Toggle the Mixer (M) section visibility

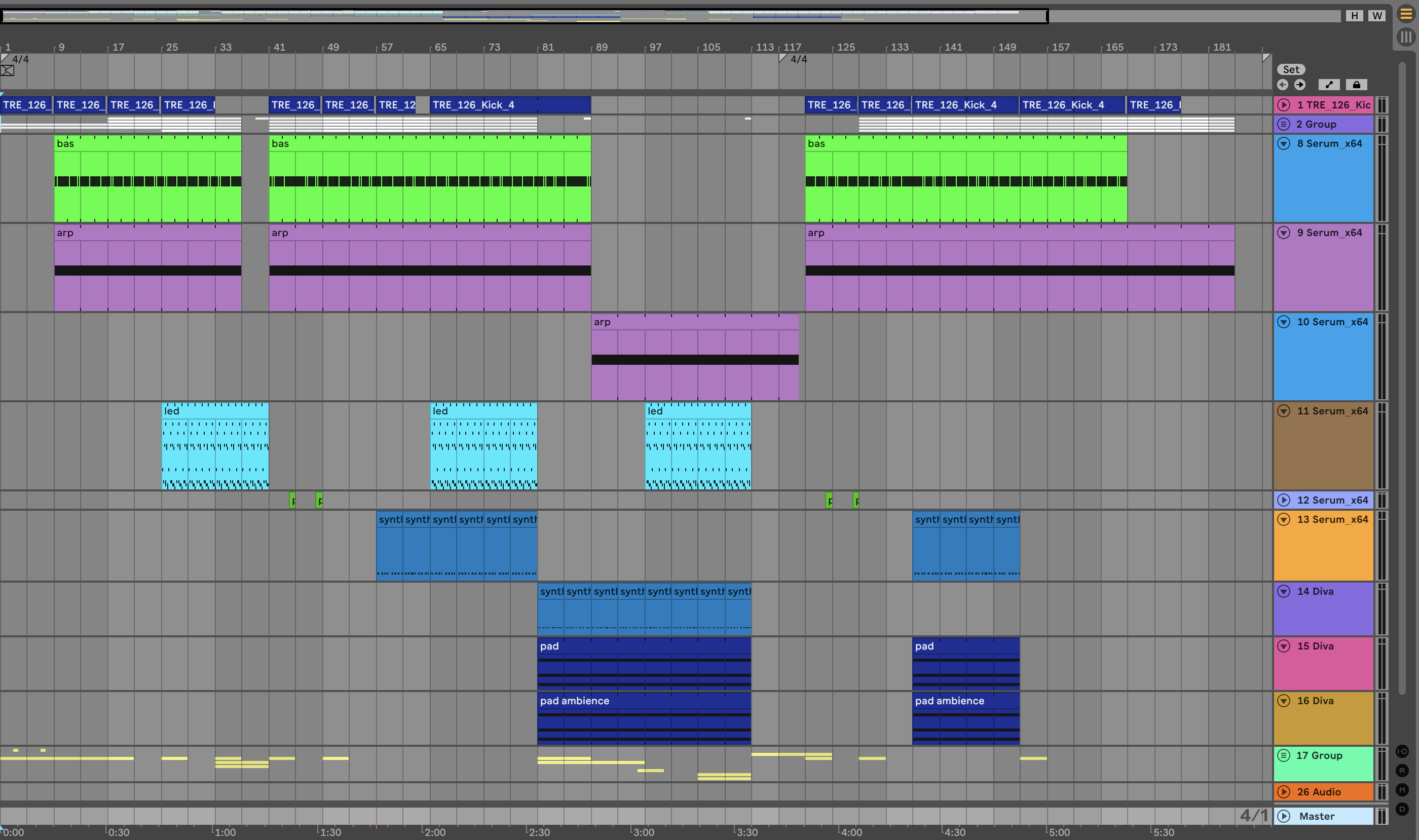1402,790
